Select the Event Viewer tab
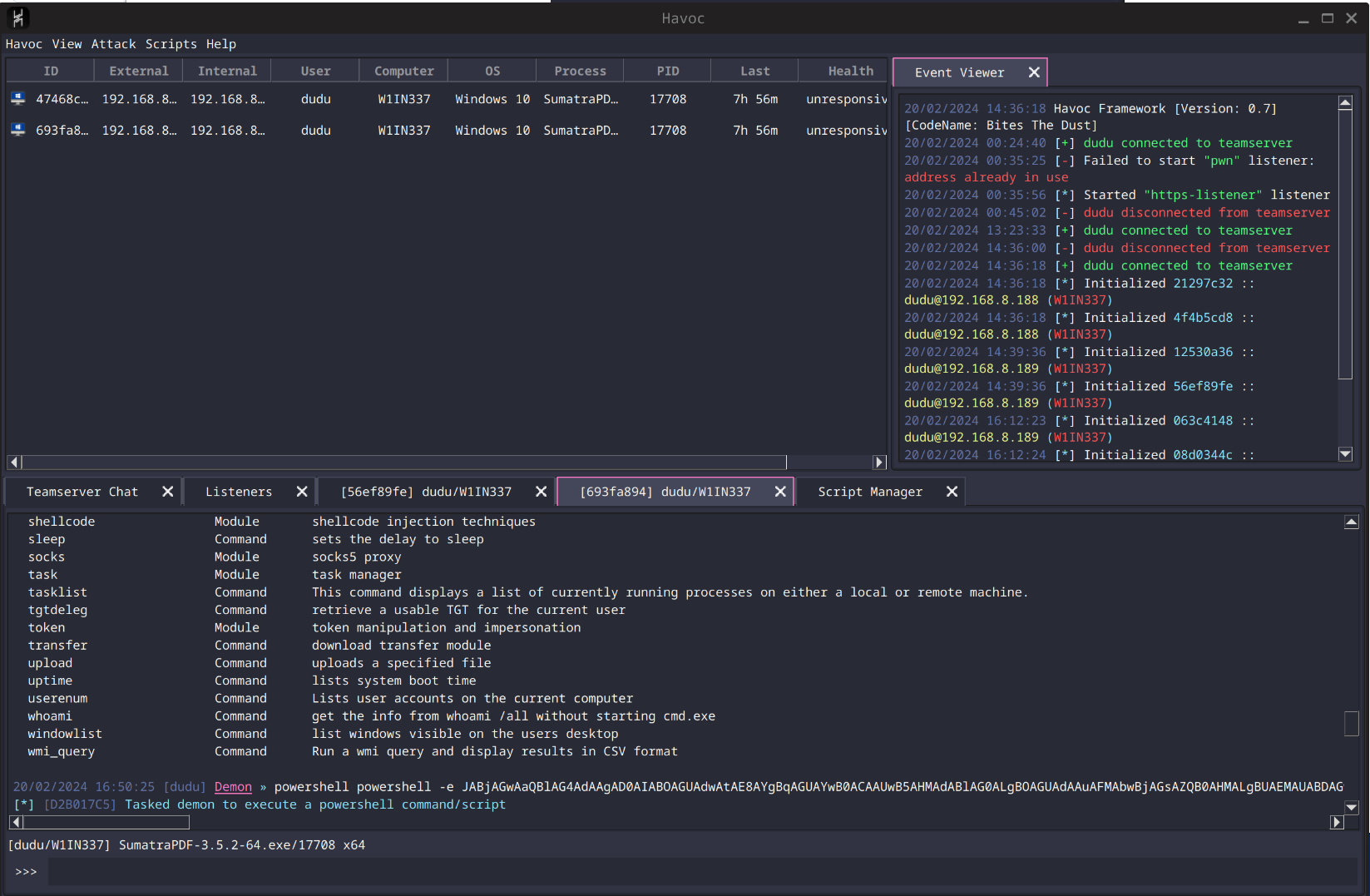Screen dimensions: 1370x896 [959, 72]
